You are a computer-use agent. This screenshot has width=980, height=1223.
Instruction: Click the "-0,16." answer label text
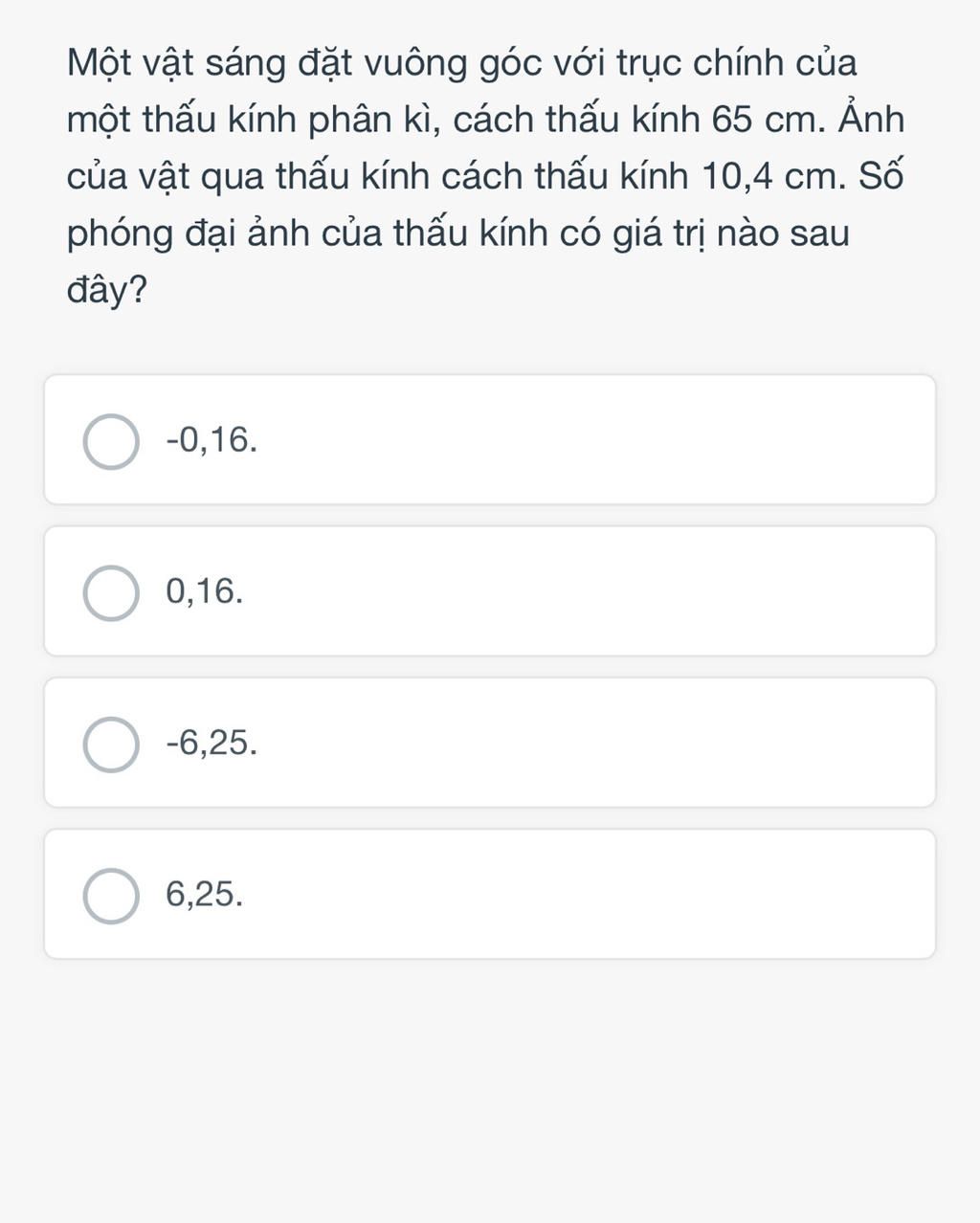212,440
